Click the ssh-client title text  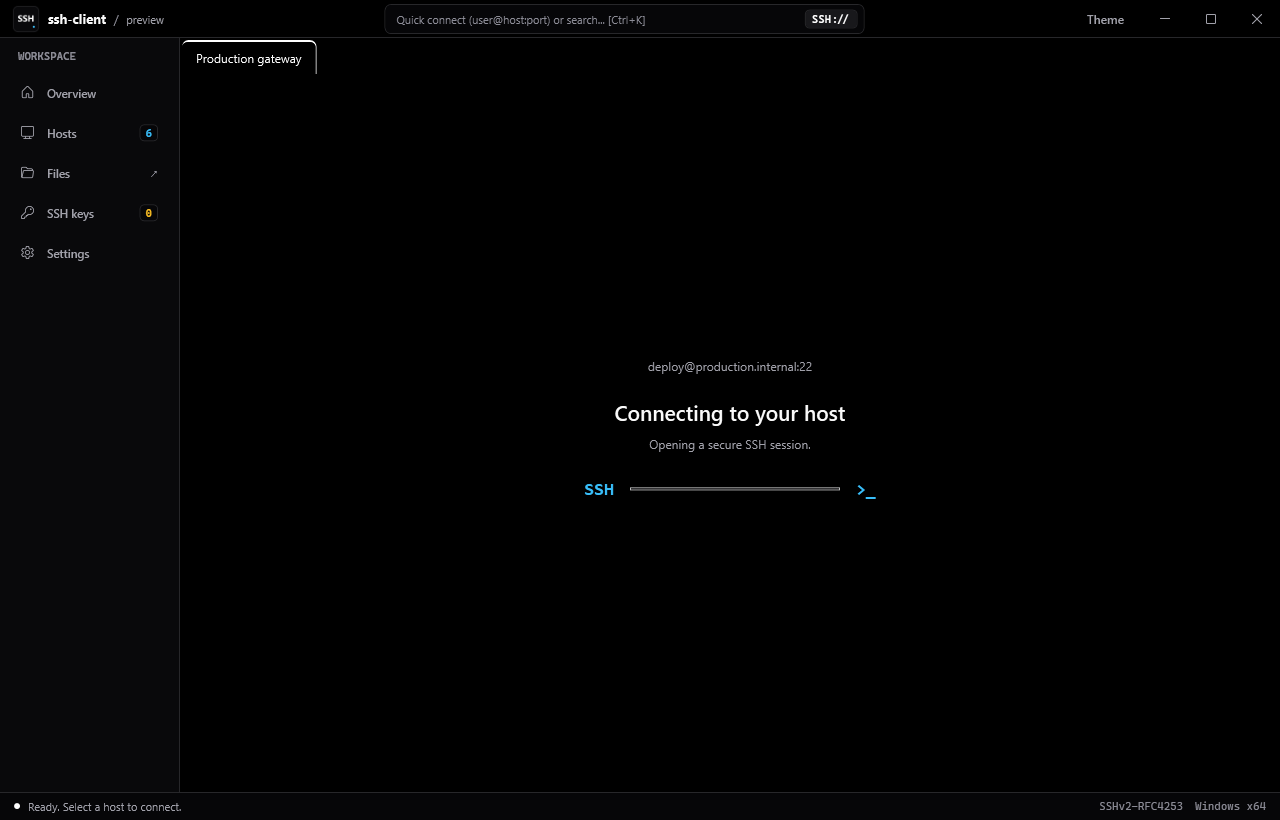[x=77, y=19]
